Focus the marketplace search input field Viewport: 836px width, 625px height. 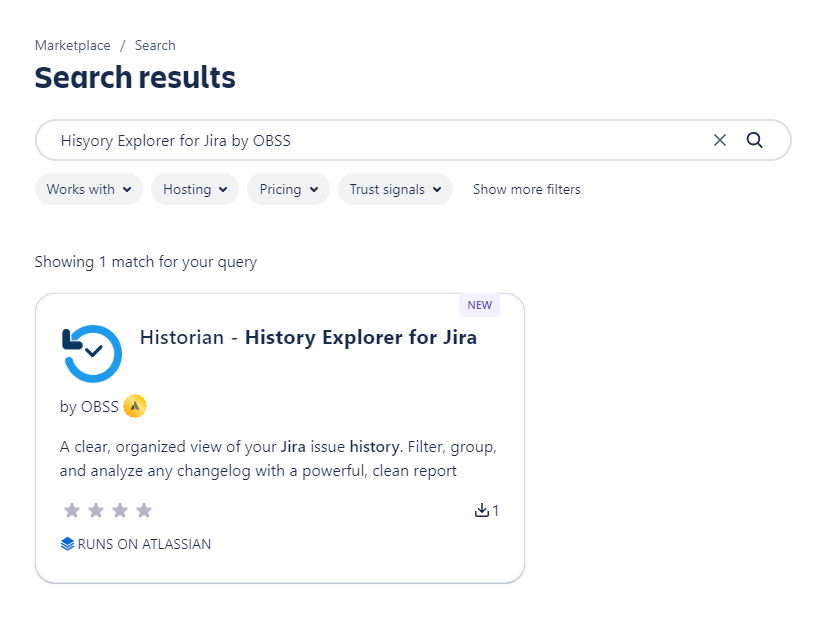pyautogui.click(x=370, y=140)
